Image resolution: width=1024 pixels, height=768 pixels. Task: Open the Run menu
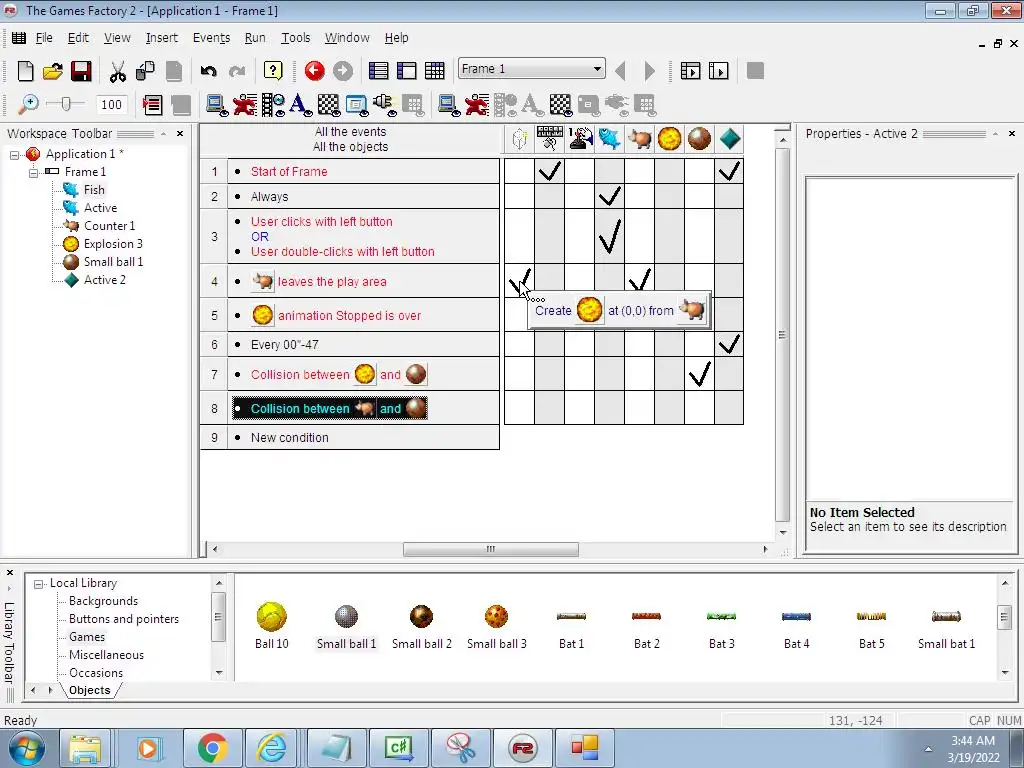[255, 38]
